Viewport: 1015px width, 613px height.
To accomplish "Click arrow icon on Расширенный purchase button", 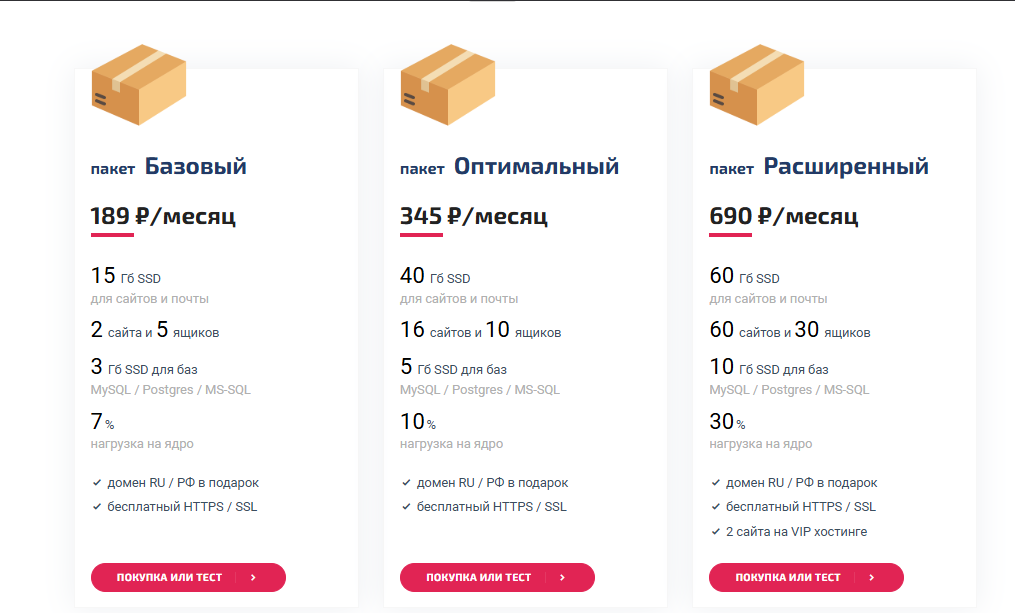I will pos(871,577).
